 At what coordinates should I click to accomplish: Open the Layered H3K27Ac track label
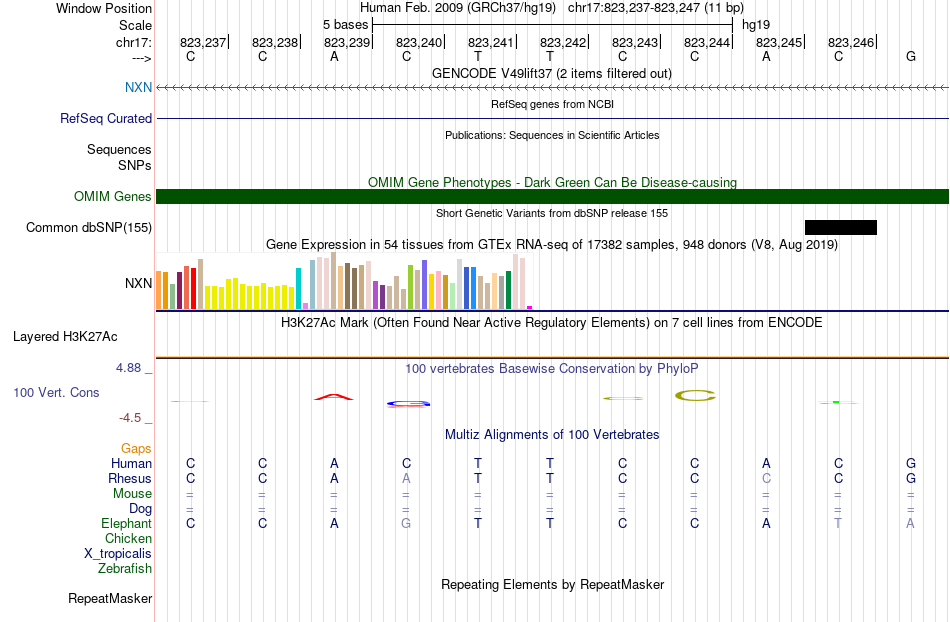coord(65,336)
